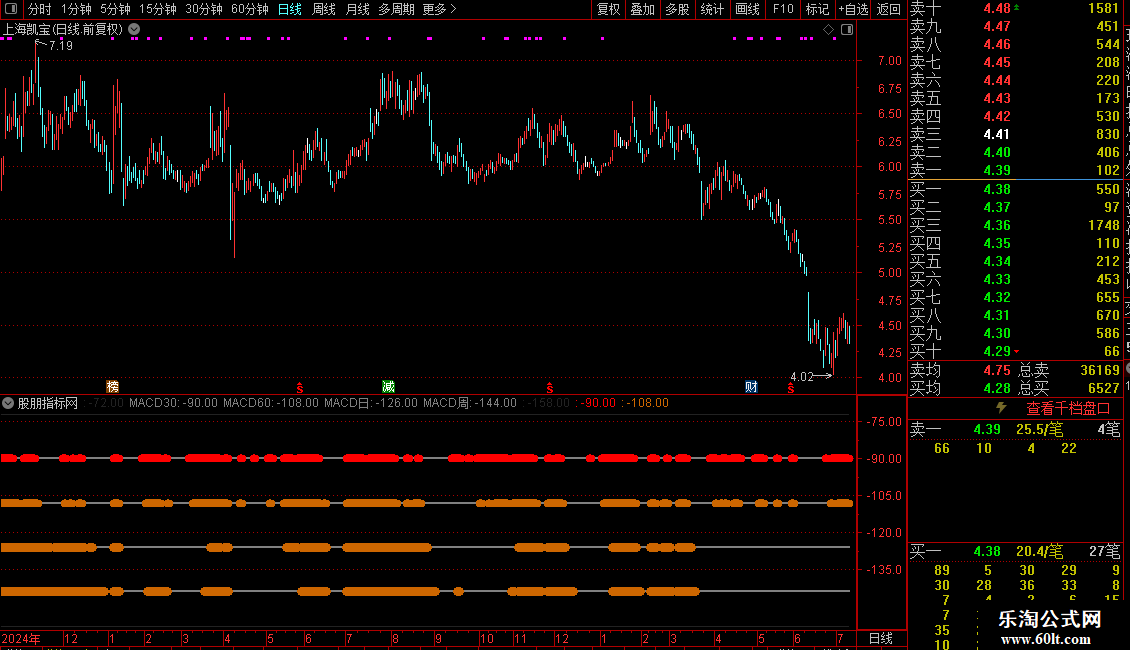
Task: Click the 卖一 ask price 4.39 row
Action: tap(1015, 170)
